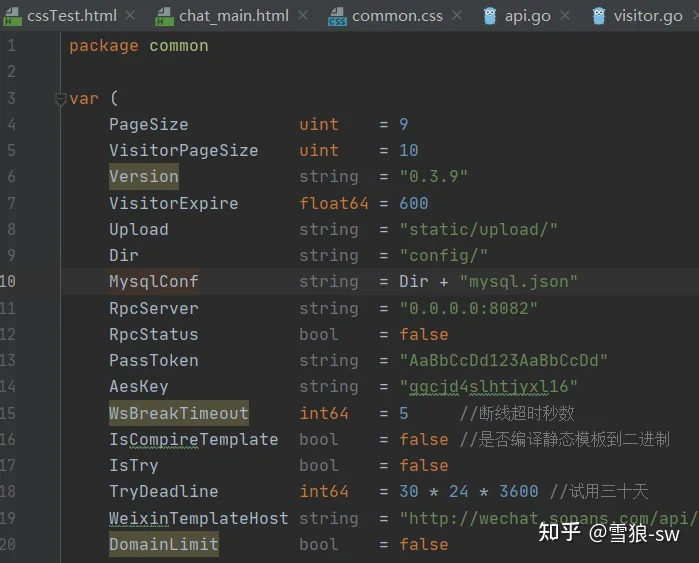This screenshot has height=563, width=699.
Task: Click the "0.0.0.0:8082" string value
Action: click(x=469, y=308)
